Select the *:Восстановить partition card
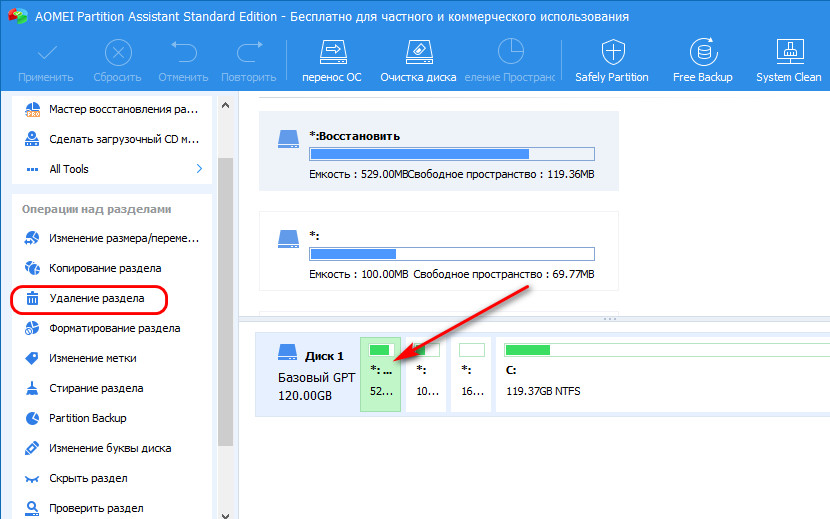 [x=438, y=151]
